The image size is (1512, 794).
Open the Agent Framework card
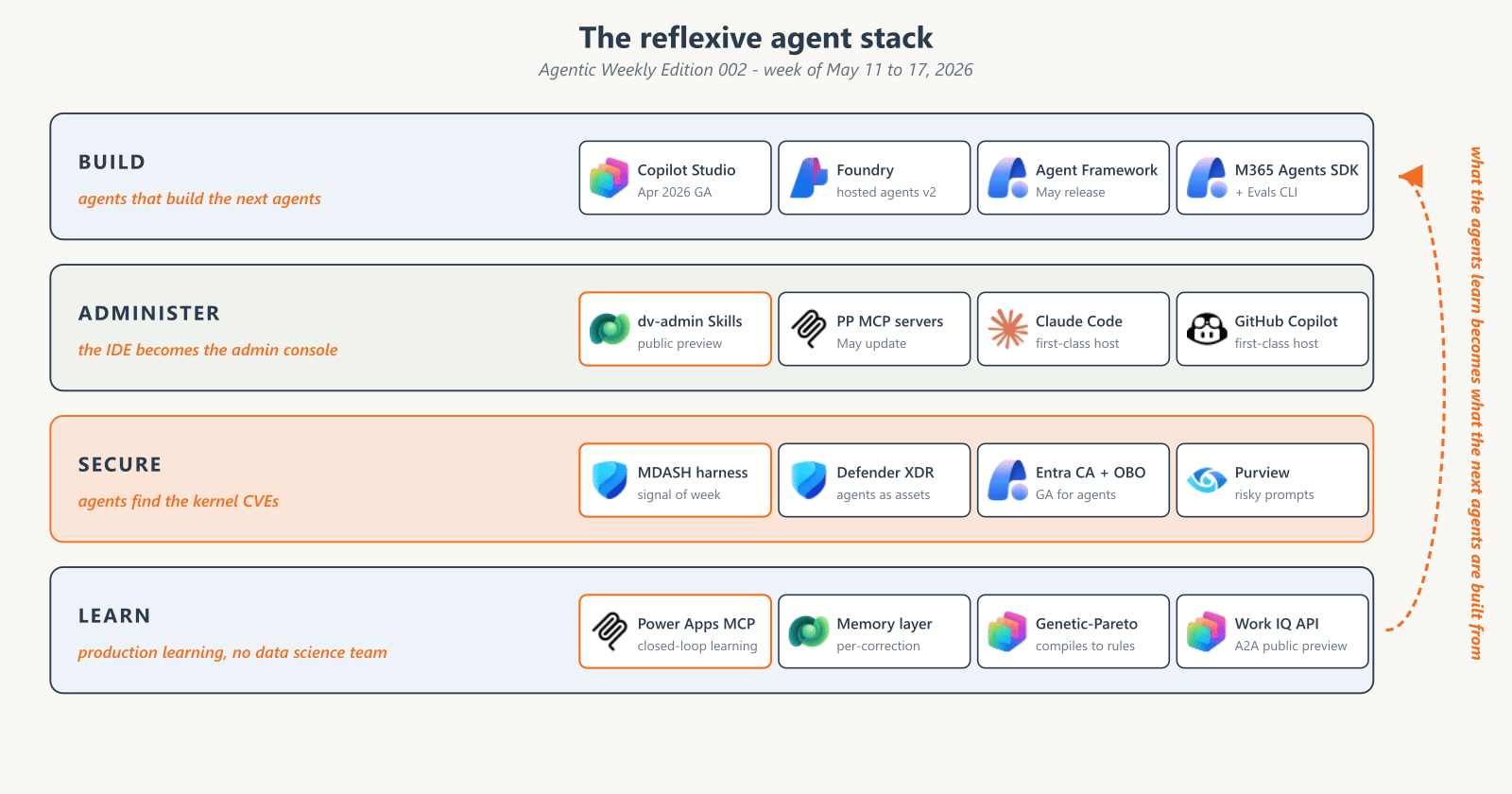click(1074, 178)
